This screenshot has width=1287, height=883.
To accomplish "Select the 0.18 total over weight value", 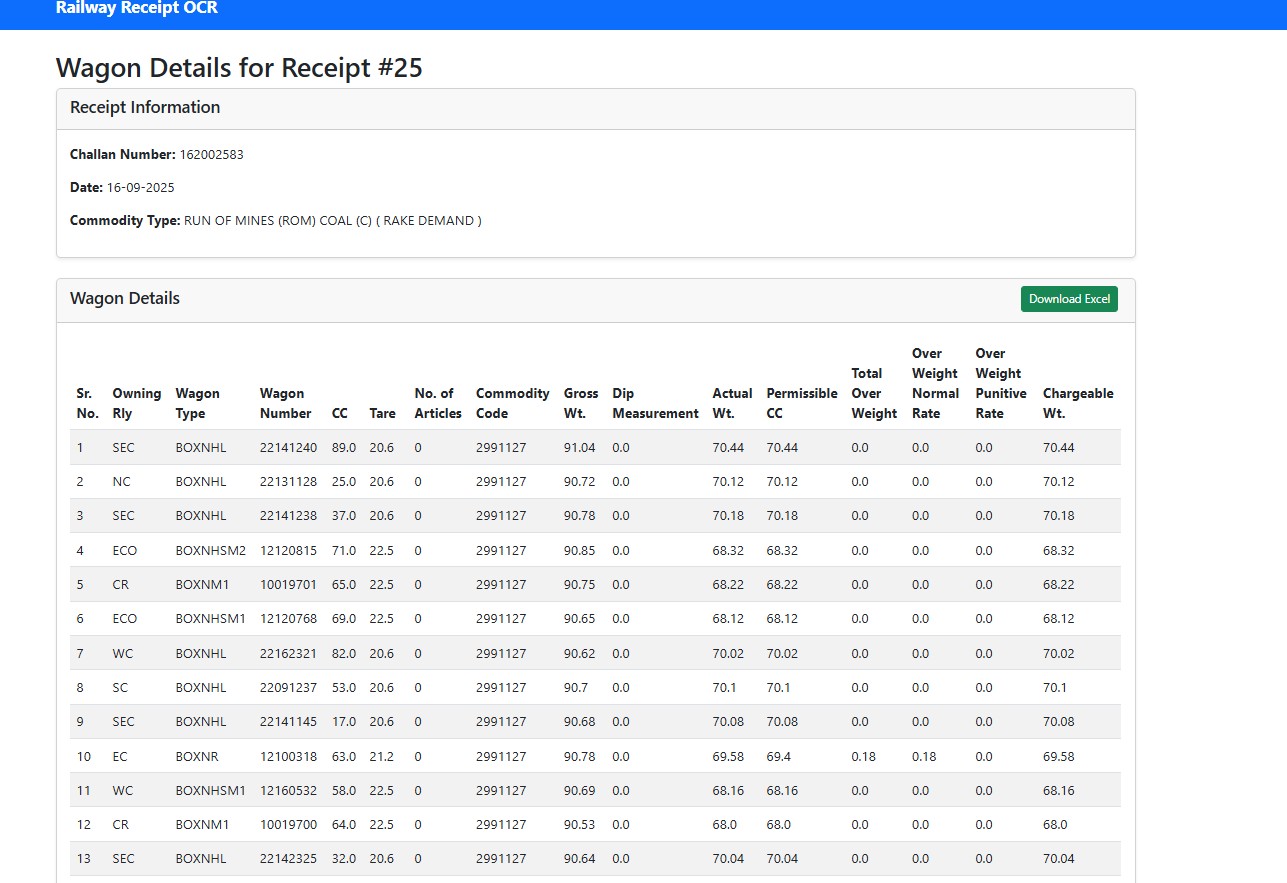I will (x=863, y=757).
